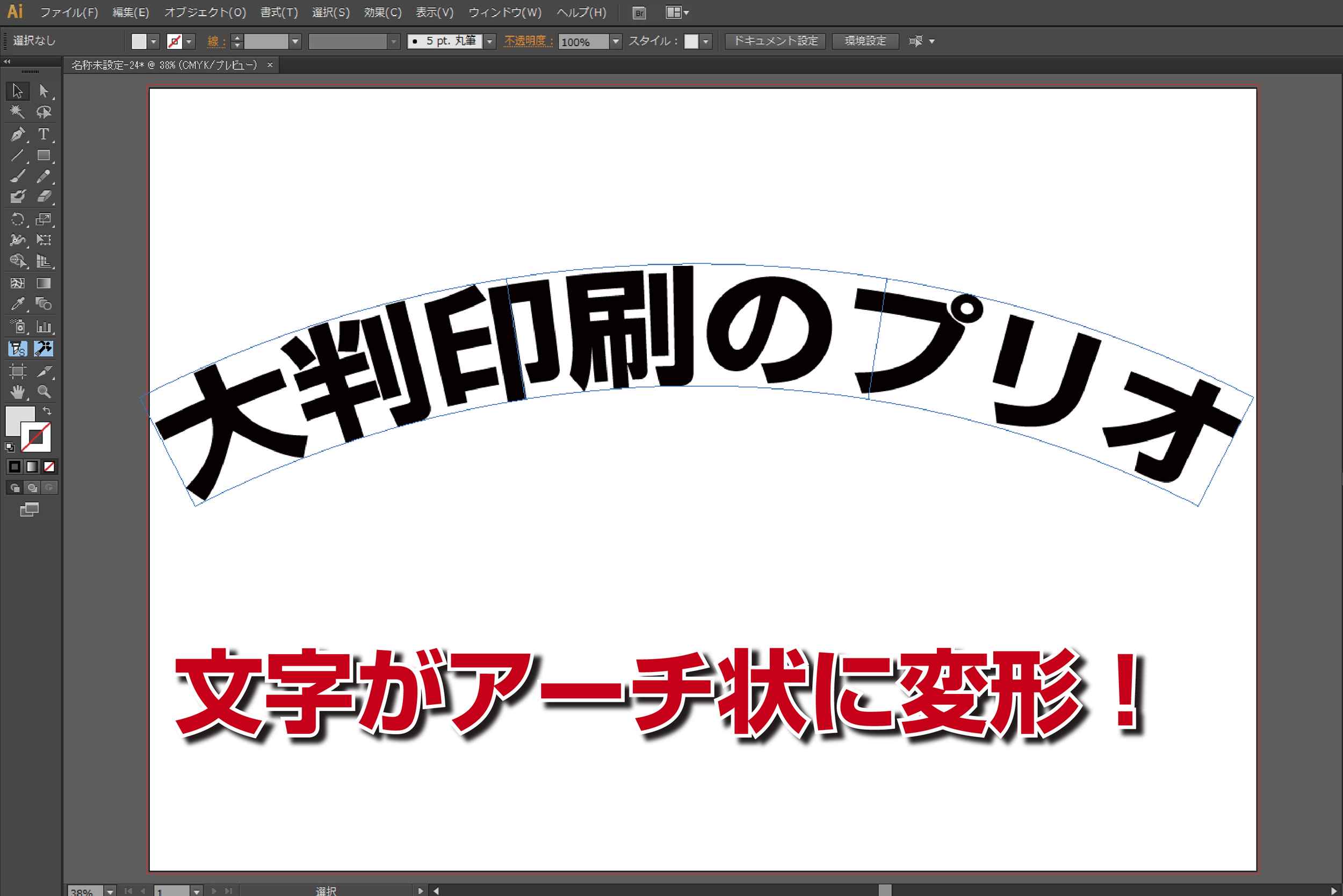Open the fill color dropdown in control bar
This screenshot has width=1343, height=896.
pos(153,42)
